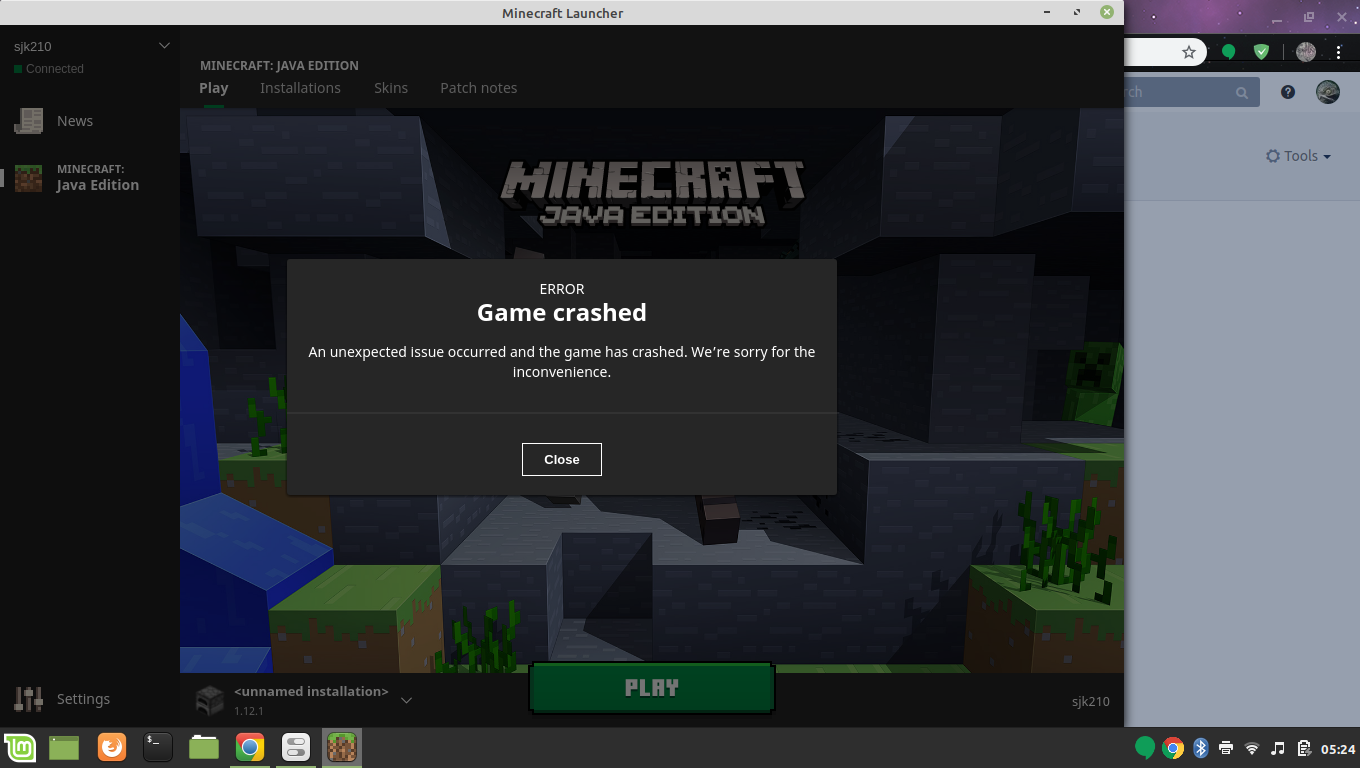This screenshot has width=1360, height=768.
Task: Open Terminal from the taskbar
Action: tap(158, 748)
